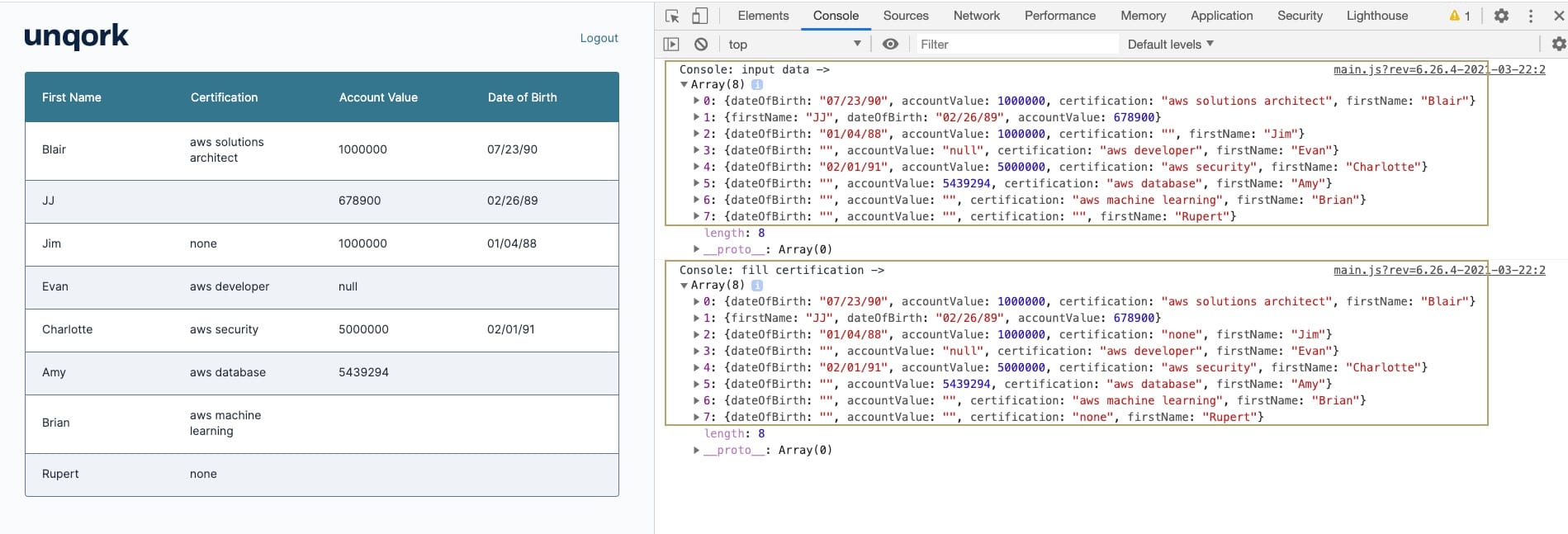1568x534 pixels.
Task: Close the DevTools panel
Action: (1559, 16)
